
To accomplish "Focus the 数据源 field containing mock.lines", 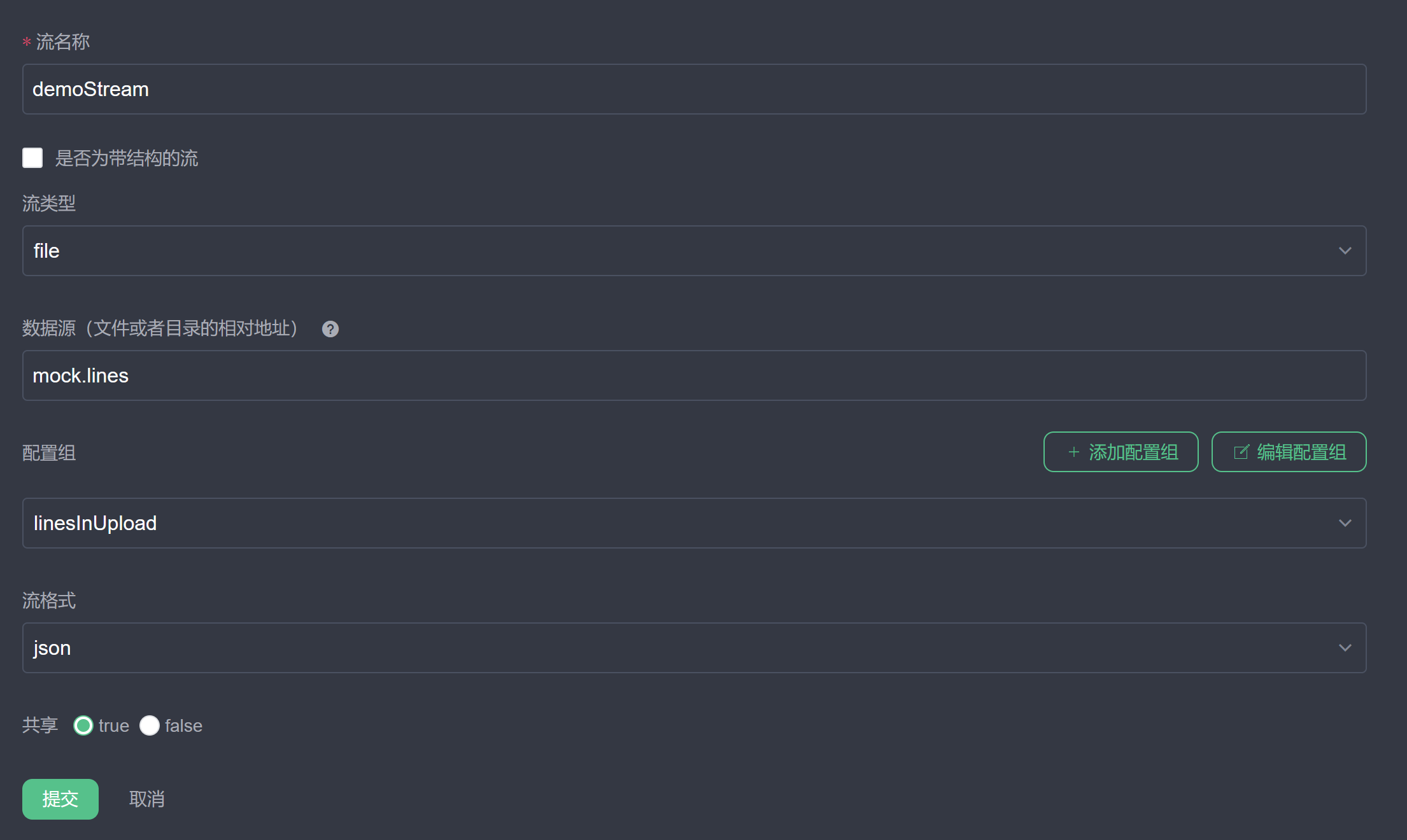I will [694, 375].
